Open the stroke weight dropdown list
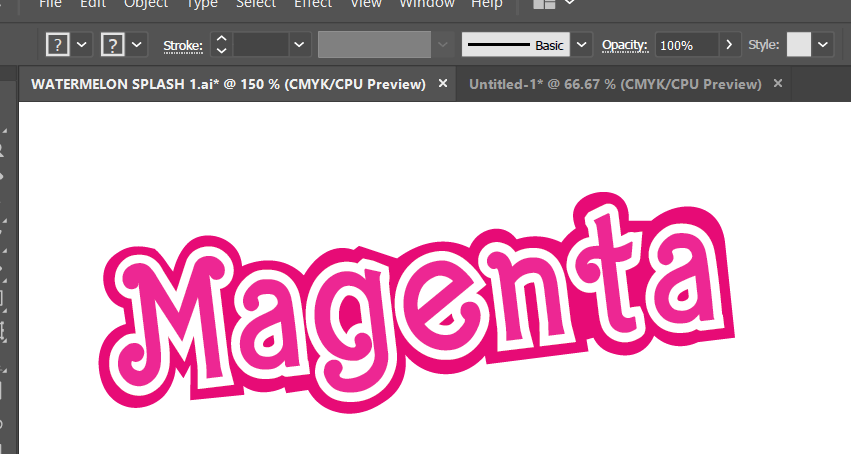This screenshot has width=851, height=454. tap(301, 45)
